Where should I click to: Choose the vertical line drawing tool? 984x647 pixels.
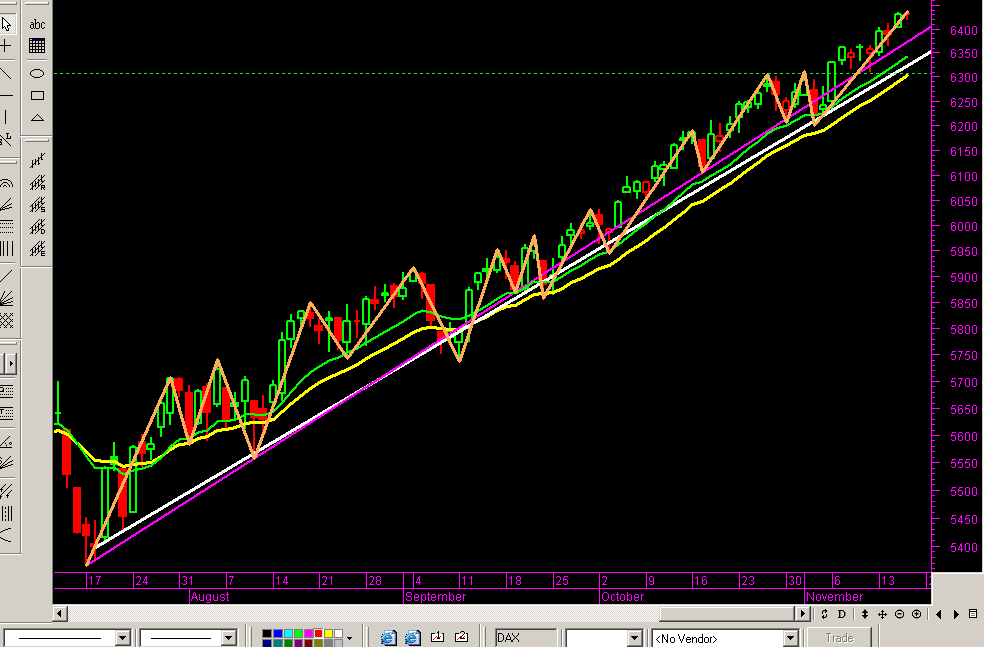click(6, 117)
